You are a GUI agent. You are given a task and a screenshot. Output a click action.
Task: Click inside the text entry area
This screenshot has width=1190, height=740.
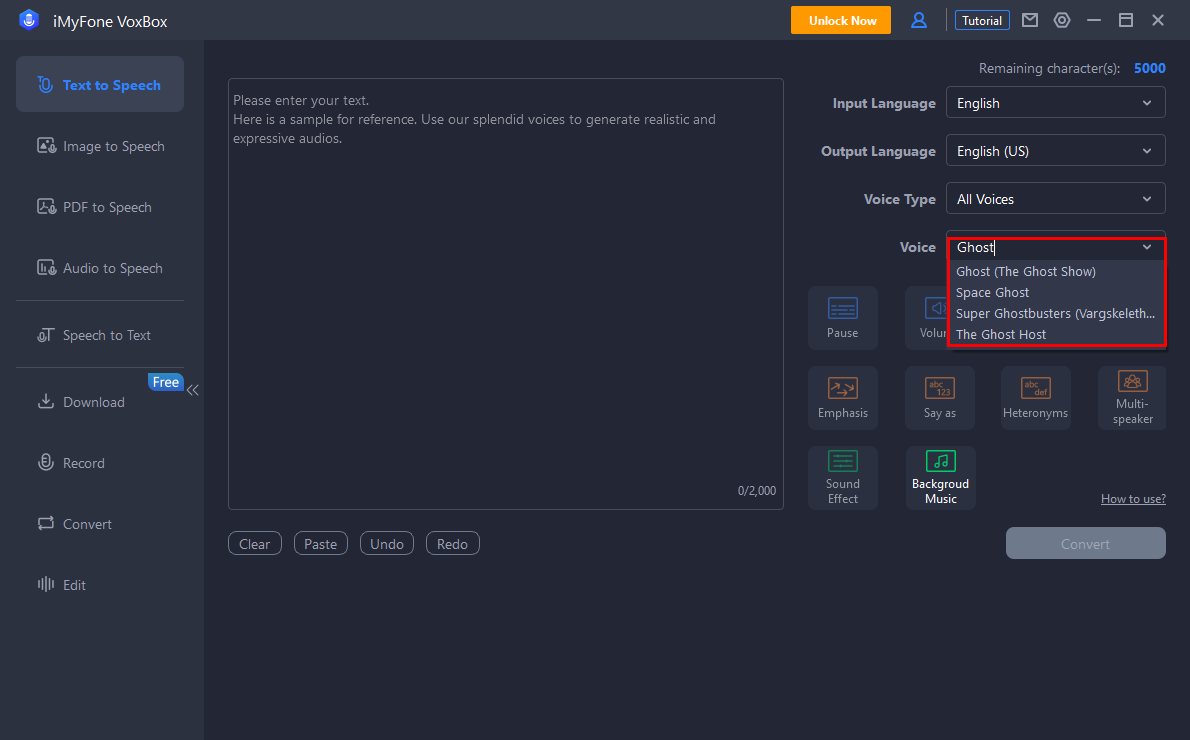505,294
